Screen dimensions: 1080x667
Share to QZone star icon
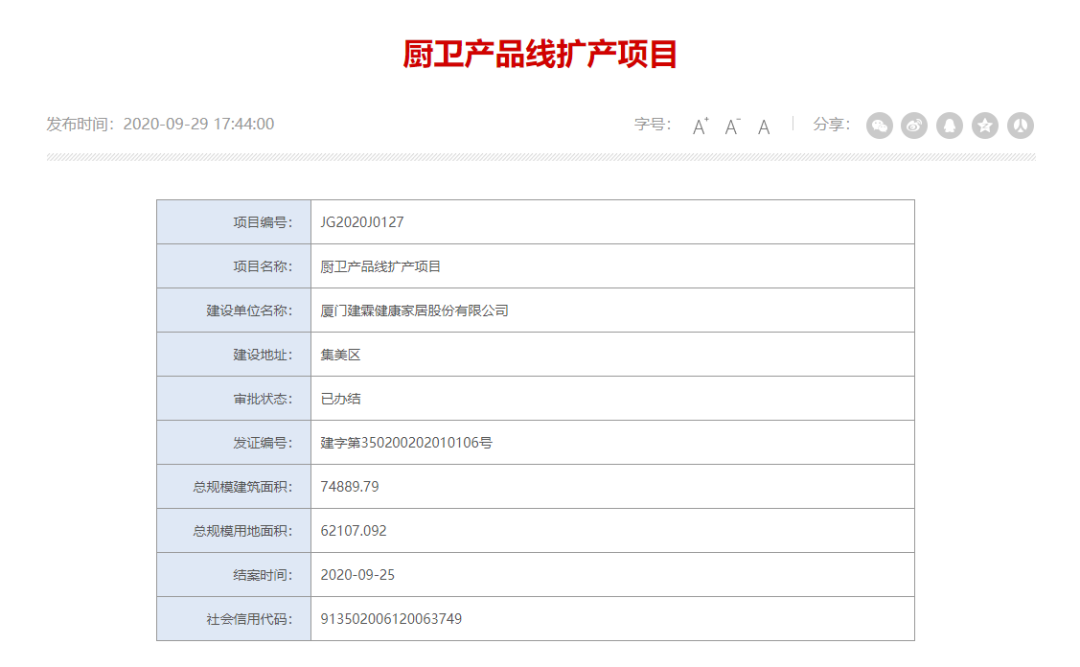[x=985, y=125]
